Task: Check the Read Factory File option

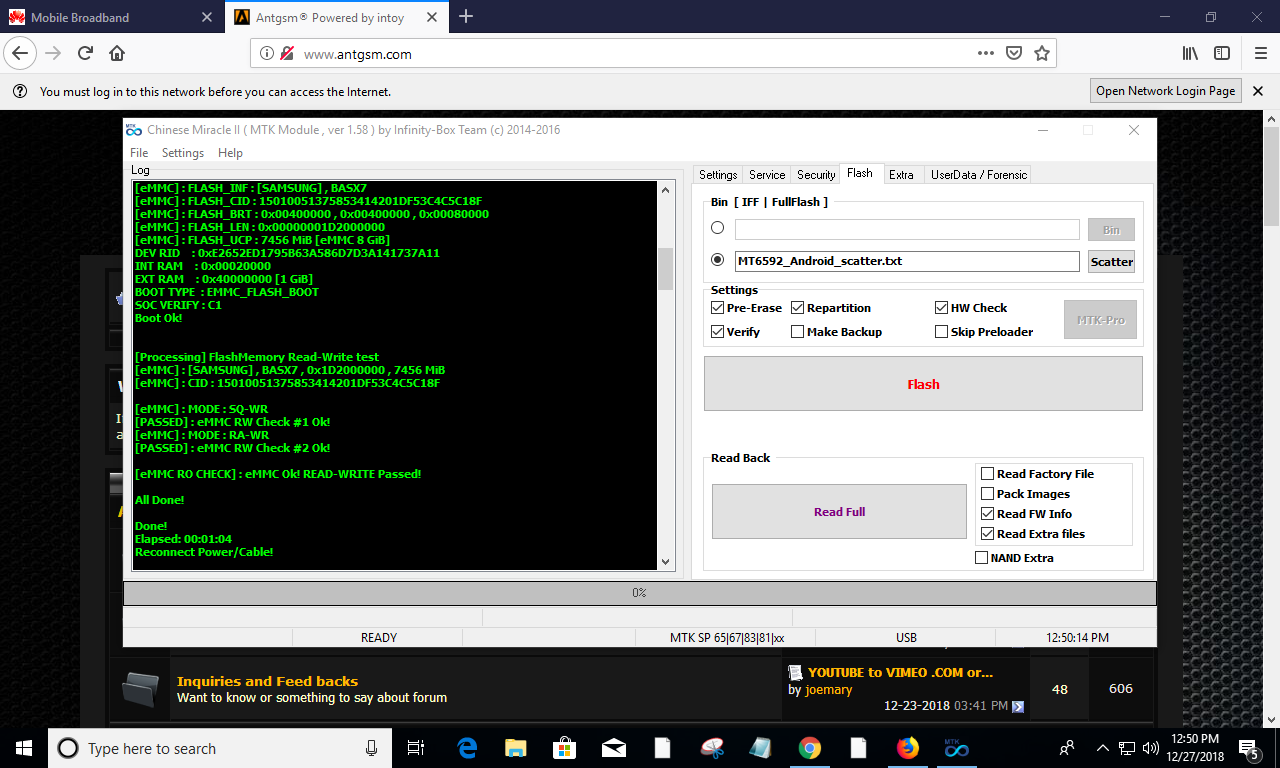Action: coord(988,474)
